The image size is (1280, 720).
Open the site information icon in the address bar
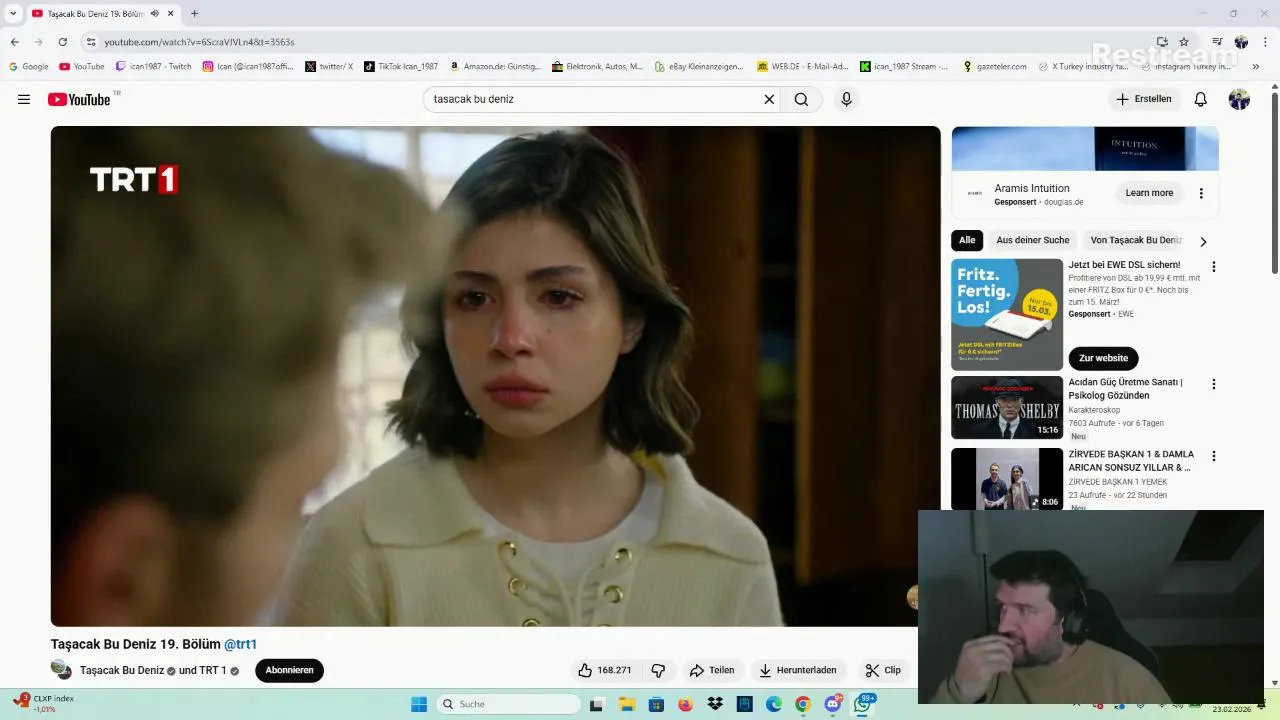(x=90, y=42)
